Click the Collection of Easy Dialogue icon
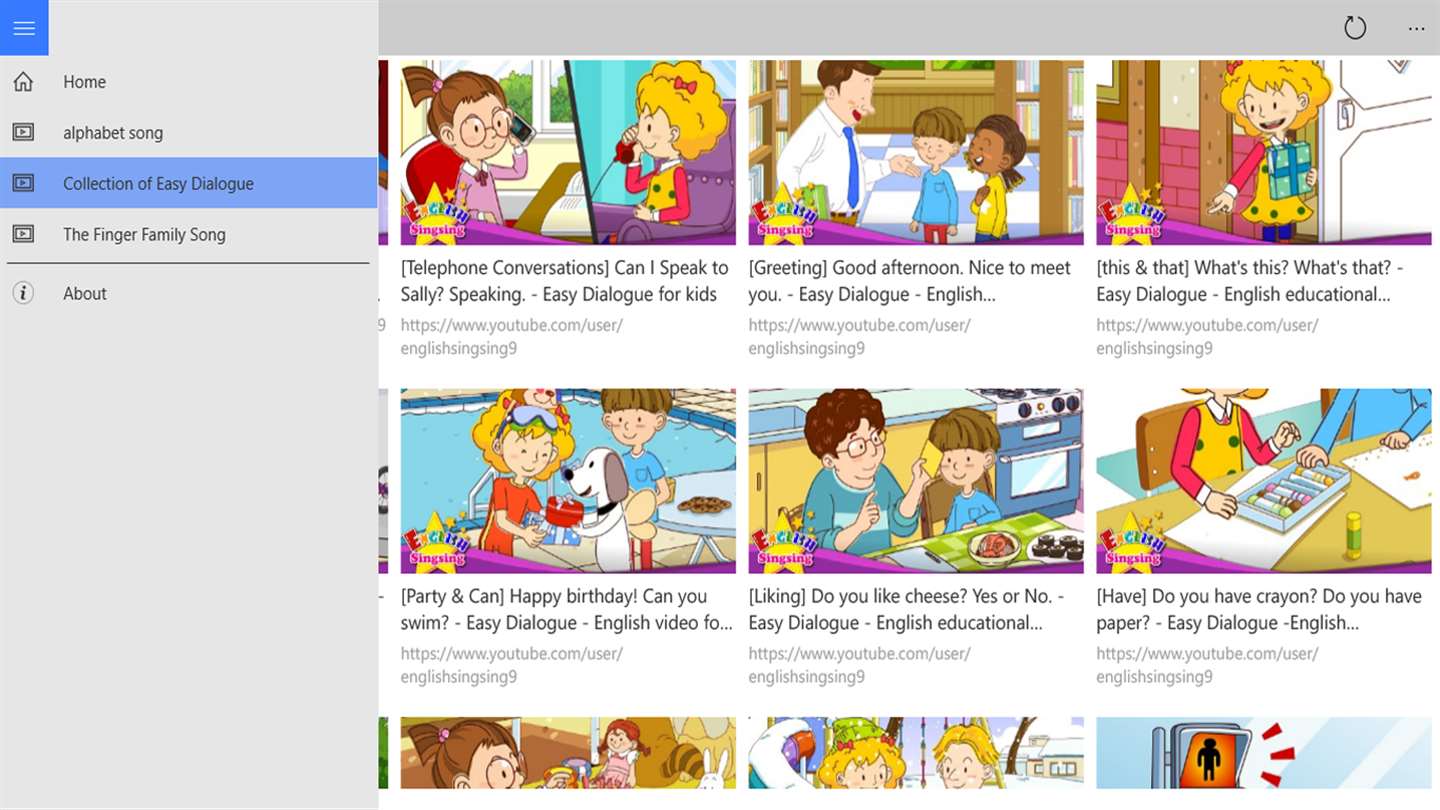 [x=23, y=183]
